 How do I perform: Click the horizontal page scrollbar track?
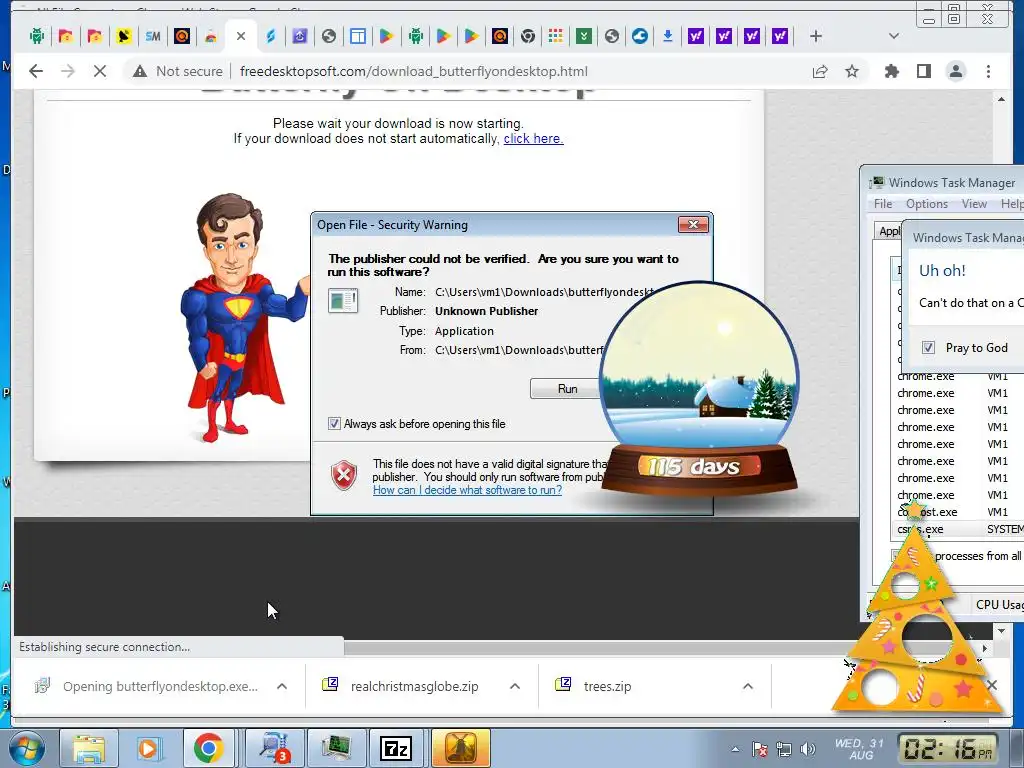click(660, 648)
